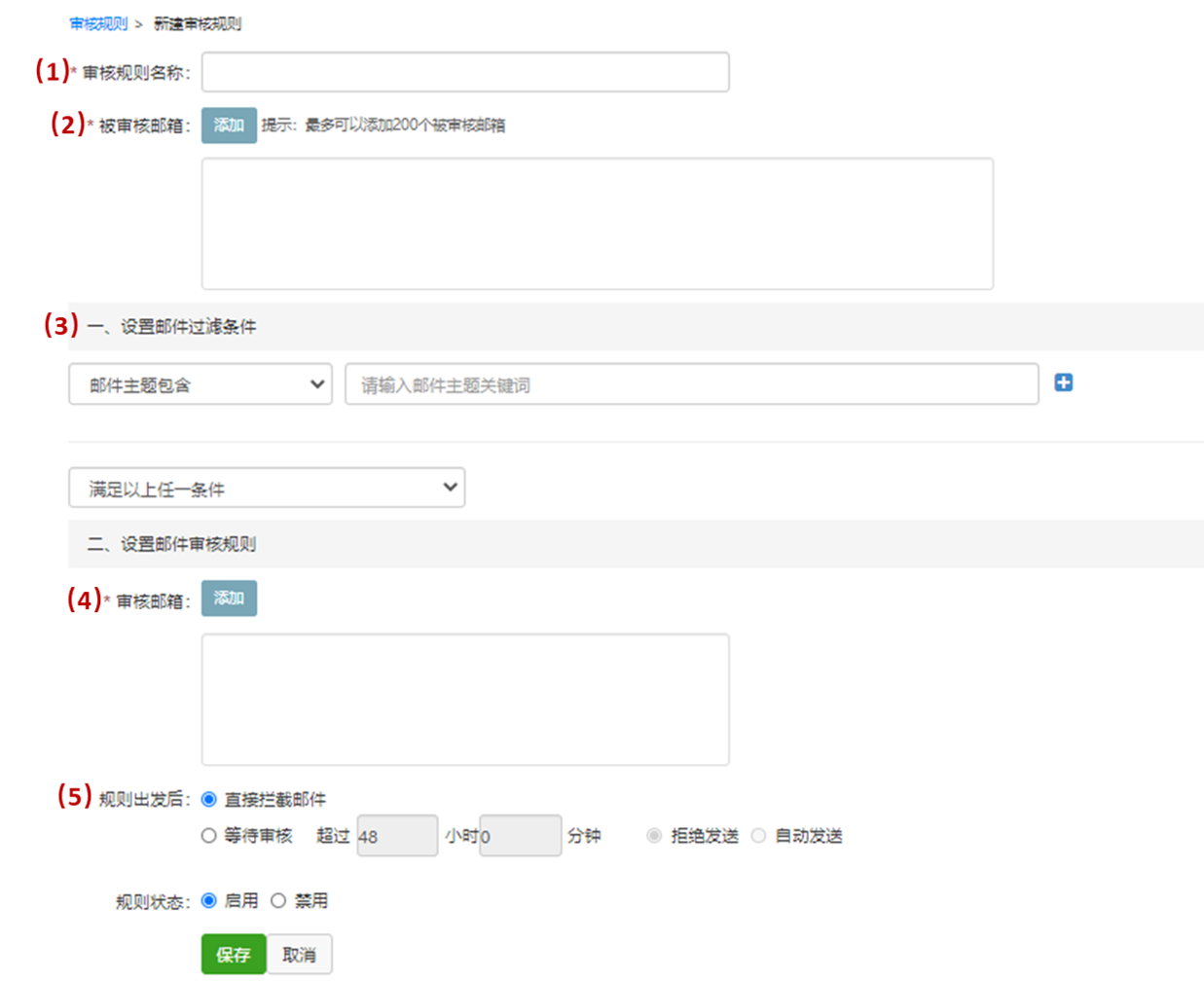Viewport: 1204px width, 981px height.
Task: Click the 邮件主题关键词 input field
Action: pyautogui.click(x=691, y=384)
